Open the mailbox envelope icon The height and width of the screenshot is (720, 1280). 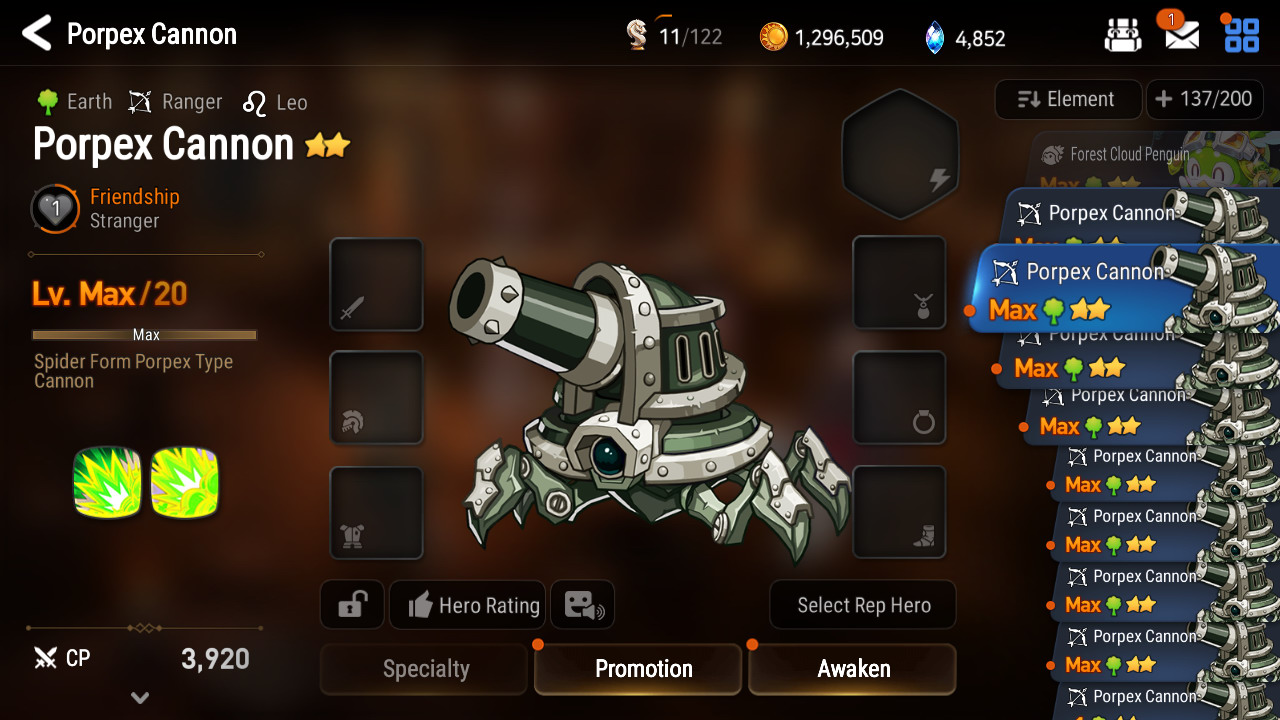coord(1182,36)
